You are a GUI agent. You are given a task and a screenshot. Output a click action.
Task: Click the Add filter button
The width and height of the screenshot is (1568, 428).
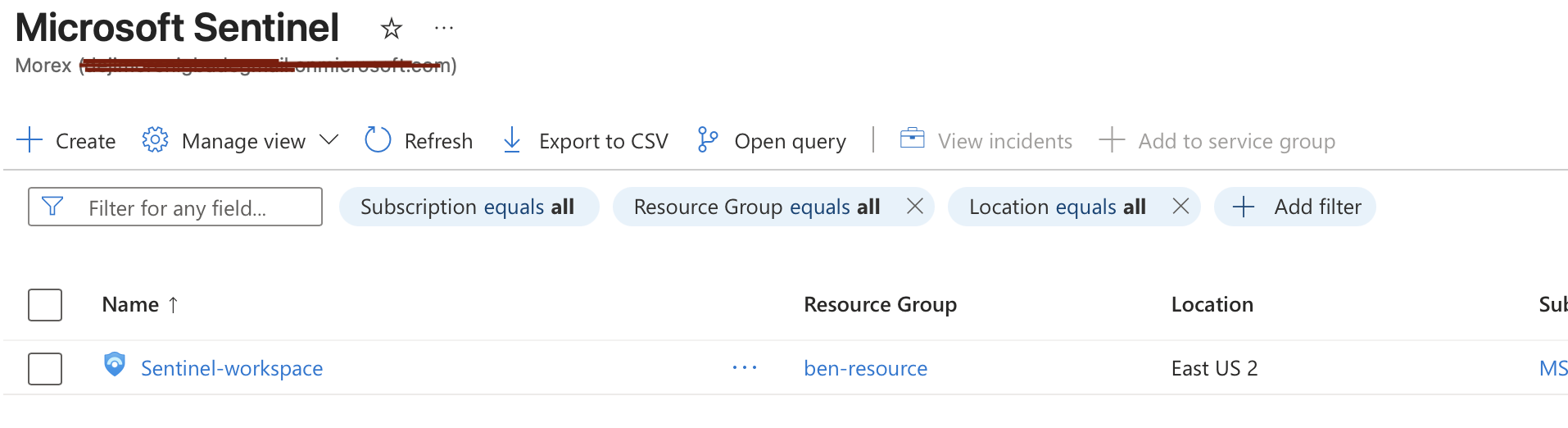pos(1294,207)
